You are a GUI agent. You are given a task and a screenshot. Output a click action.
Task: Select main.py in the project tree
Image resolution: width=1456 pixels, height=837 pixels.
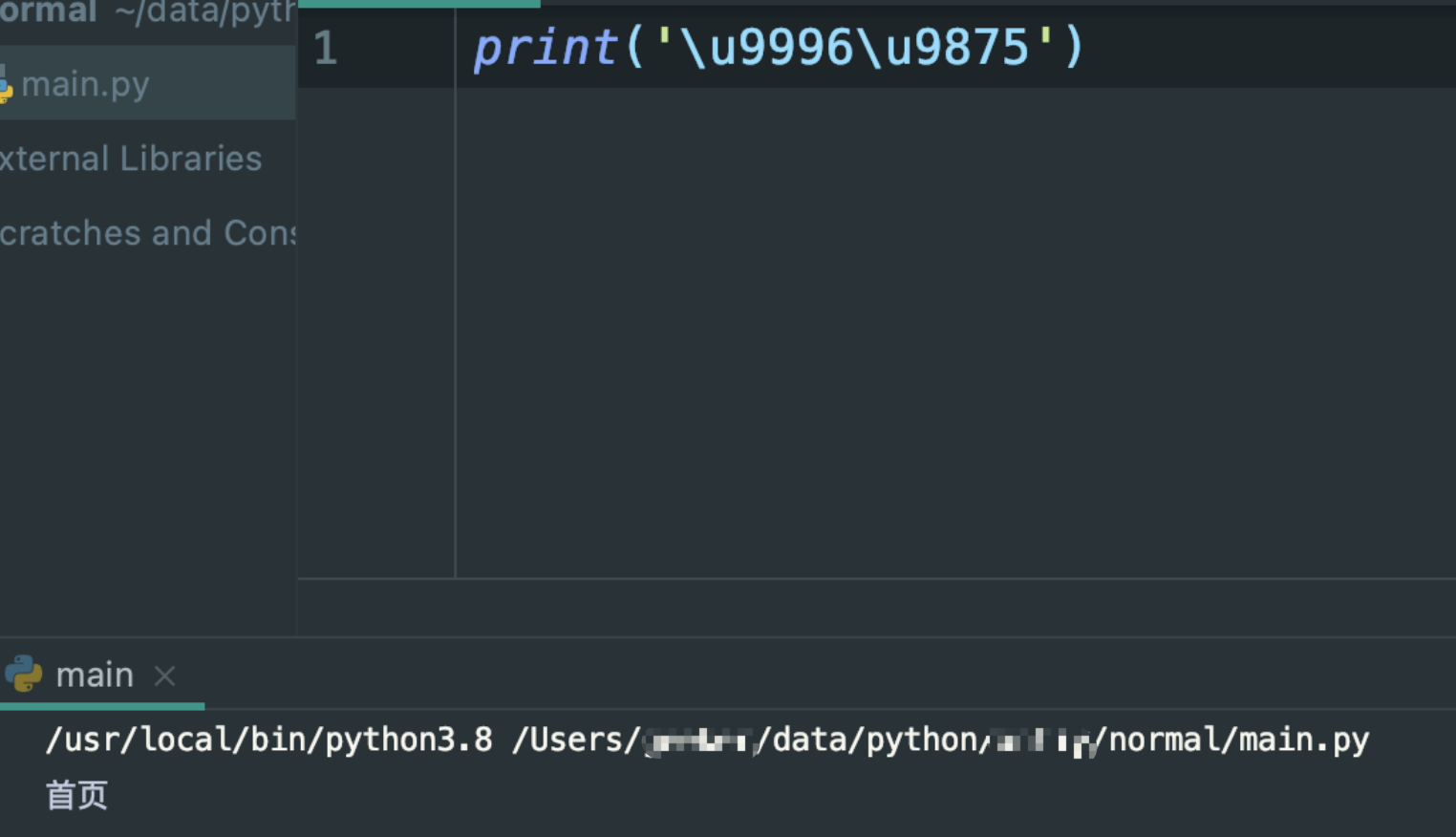coord(85,85)
